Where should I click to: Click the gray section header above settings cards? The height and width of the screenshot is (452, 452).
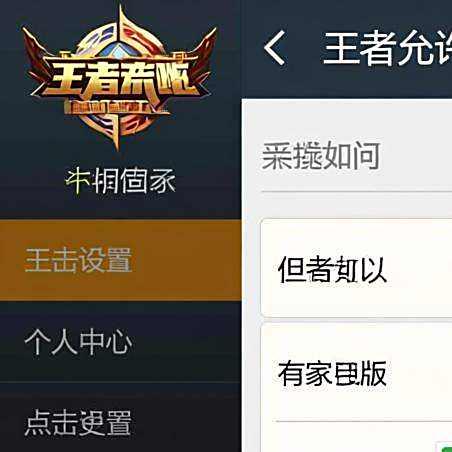[x=321, y=155]
